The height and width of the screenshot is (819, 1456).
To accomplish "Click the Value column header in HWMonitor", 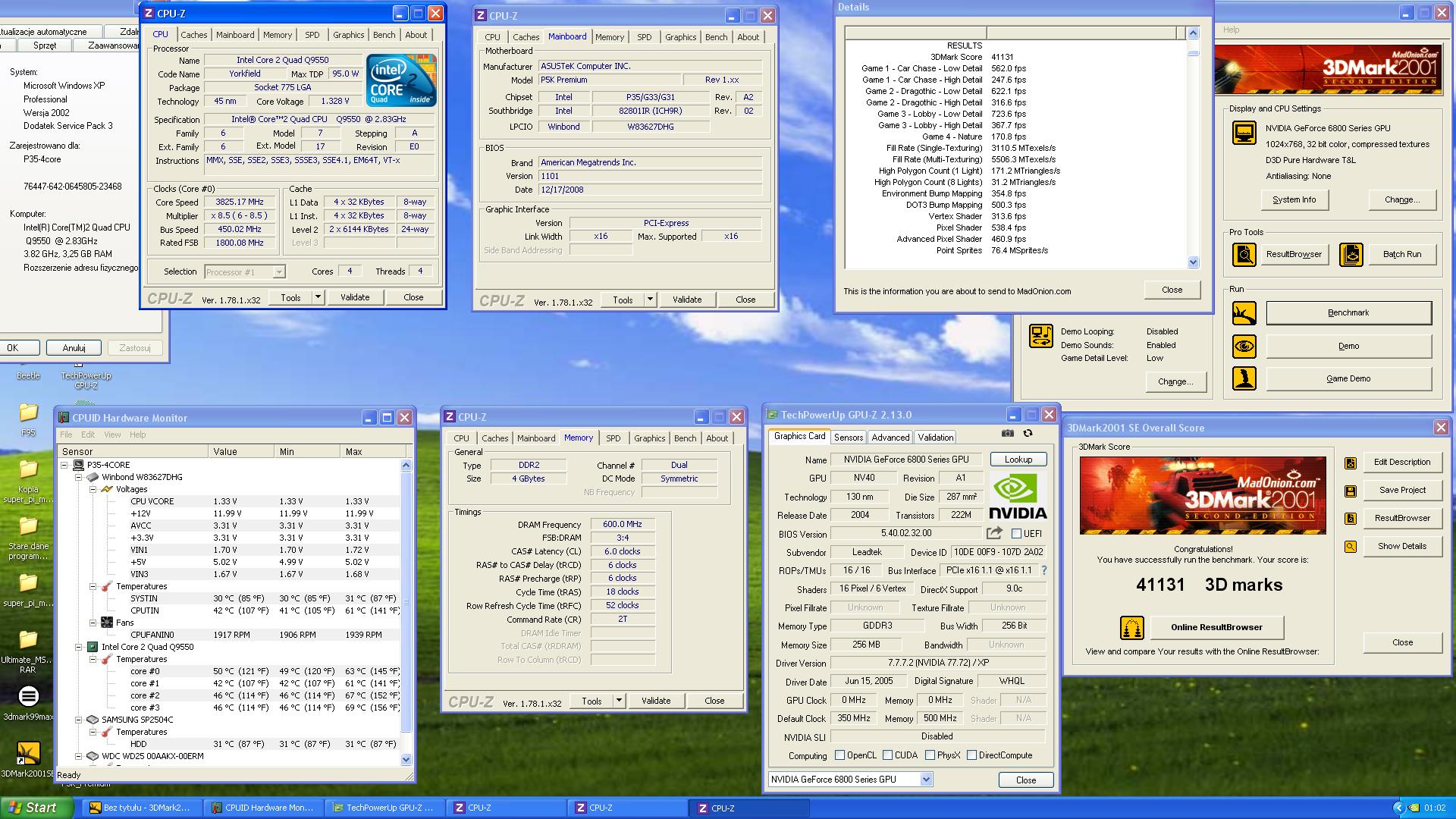I will click(240, 451).
